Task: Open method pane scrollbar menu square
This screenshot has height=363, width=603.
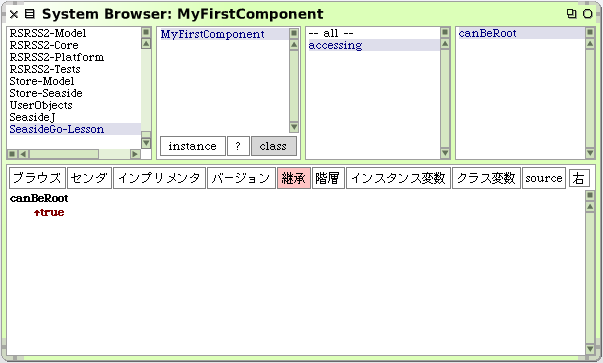Action: click(x=590, y=32)
